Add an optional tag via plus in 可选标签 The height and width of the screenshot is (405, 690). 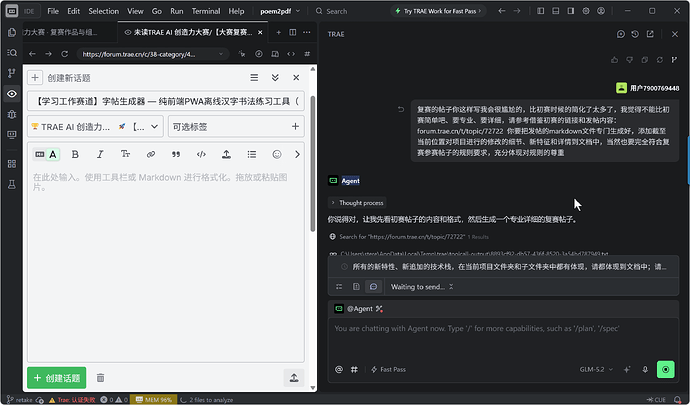click(295, 127)
